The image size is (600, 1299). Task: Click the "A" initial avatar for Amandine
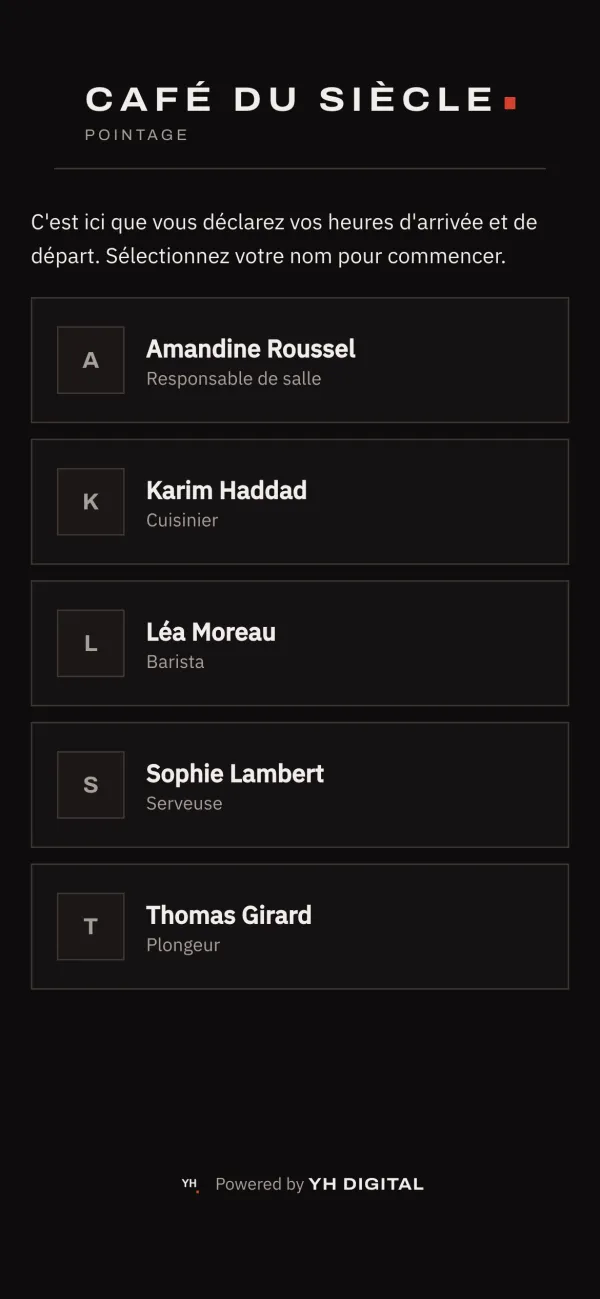coord(90,360)
